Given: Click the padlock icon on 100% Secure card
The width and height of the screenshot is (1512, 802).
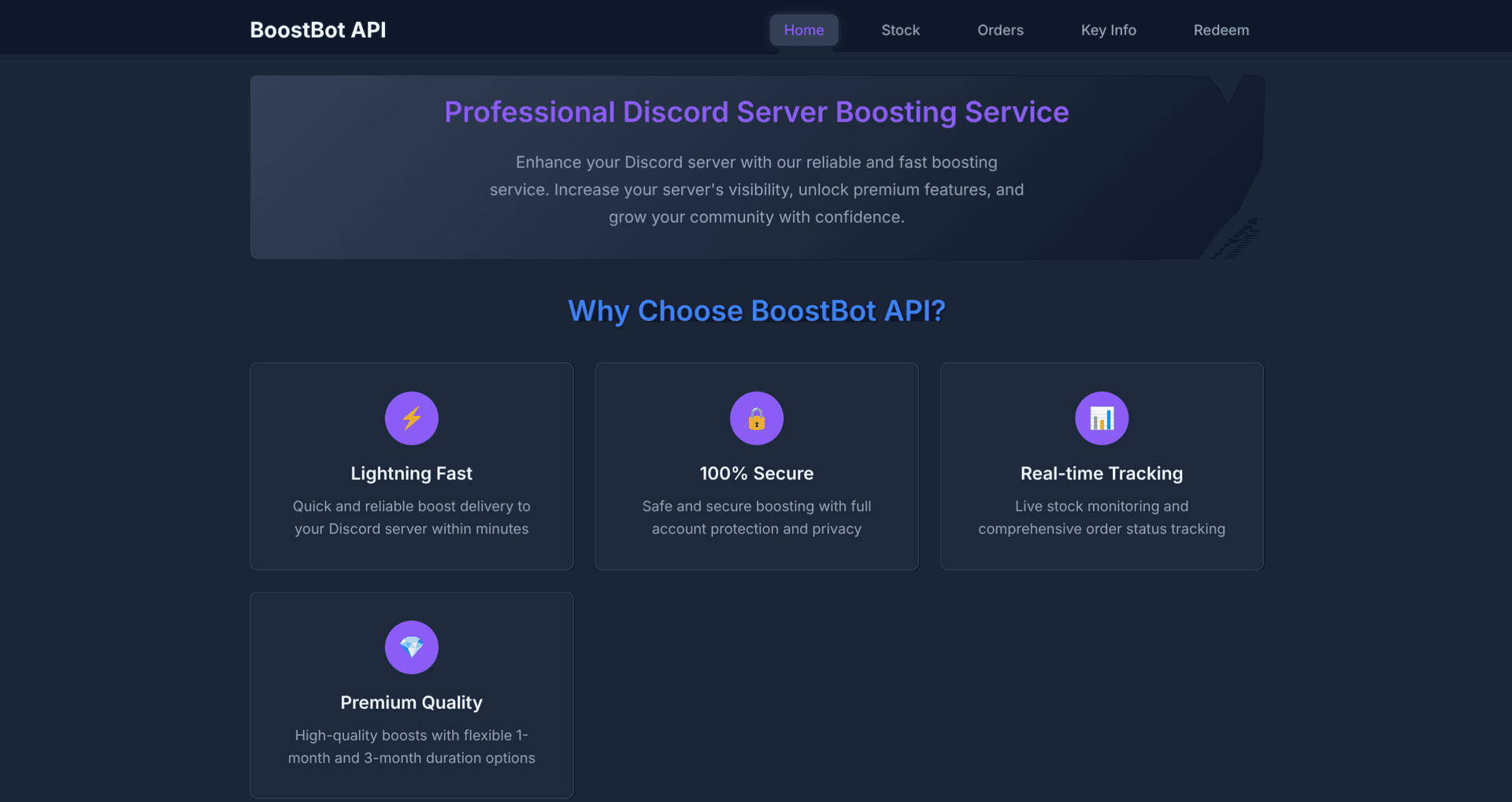Looking at the screenshot, I should coord(756,418).
